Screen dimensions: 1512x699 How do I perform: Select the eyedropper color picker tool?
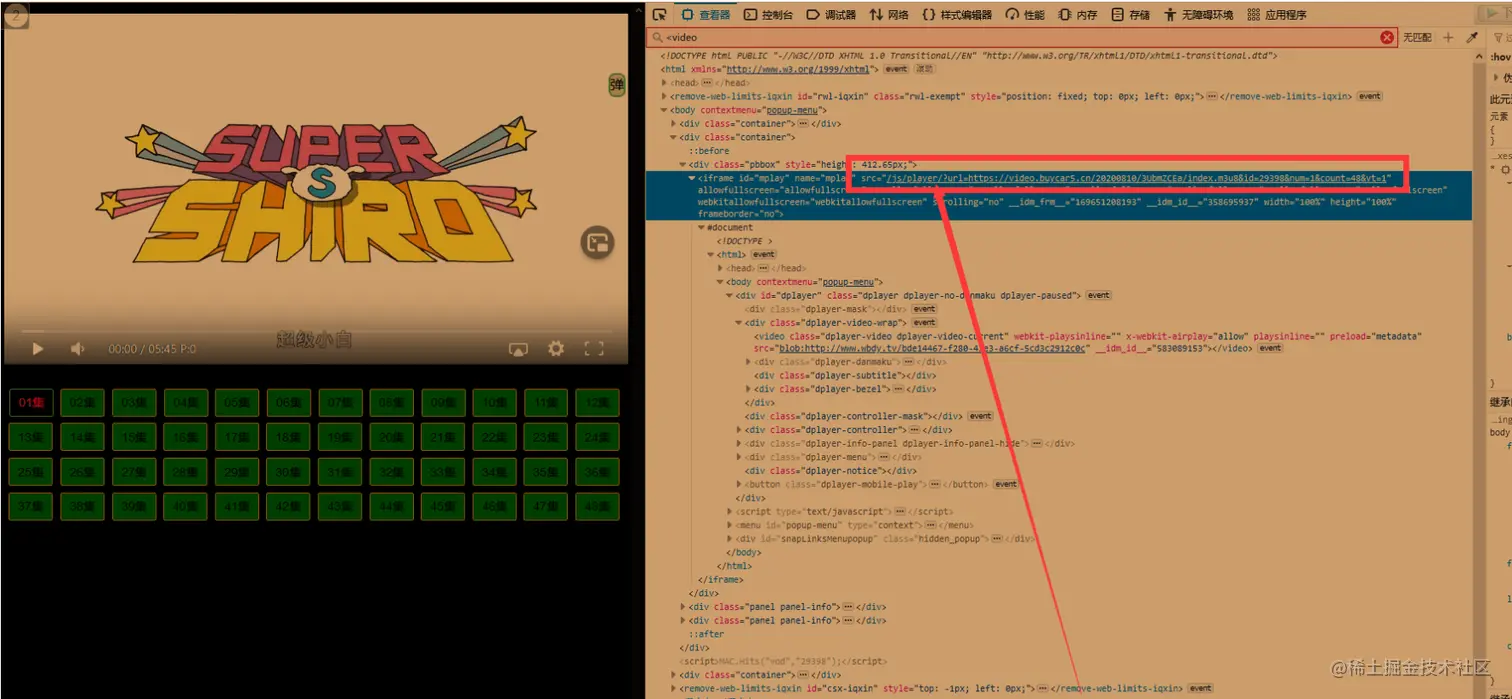click(1472, 37)
